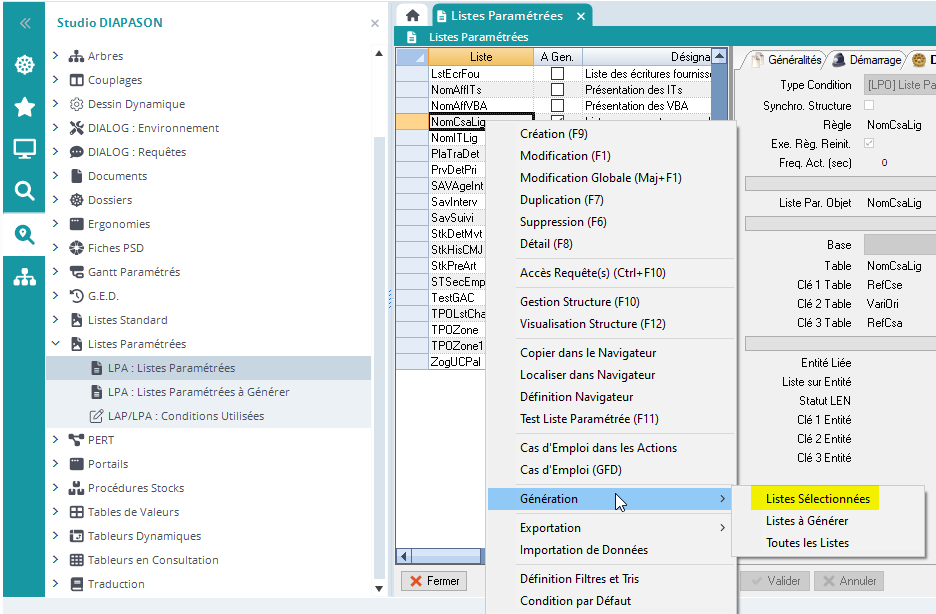Screen dimensions: 936x614
Task: Open the hierarchy tree icon in sidebar
Action: [x=24, y=277]
